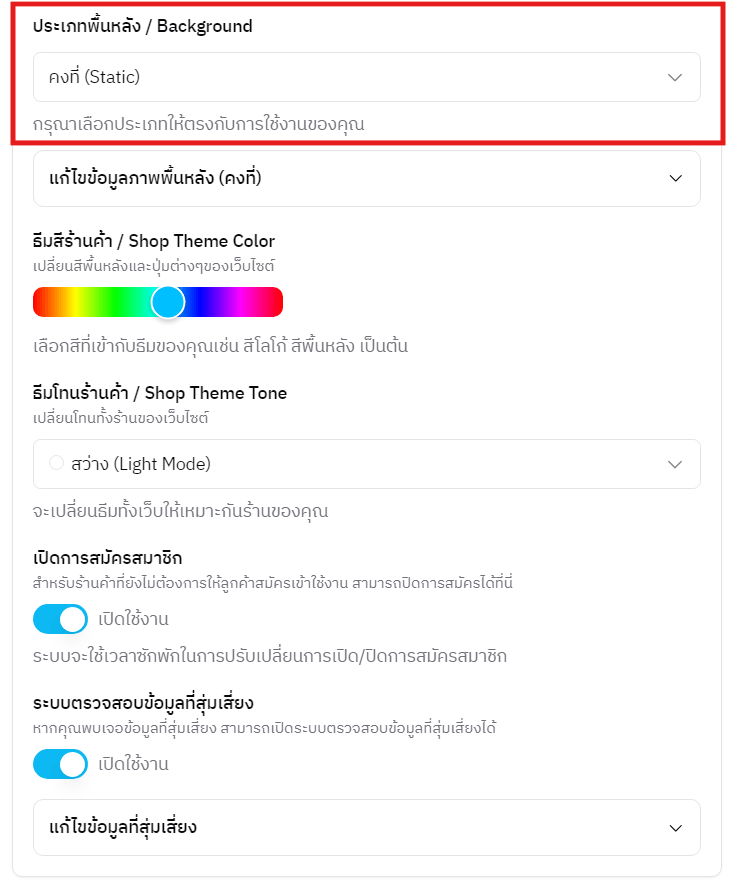Click the cyan handle on the theme color slider
Viewport: 736px width, 883px height.
click(x=168, y=302)
